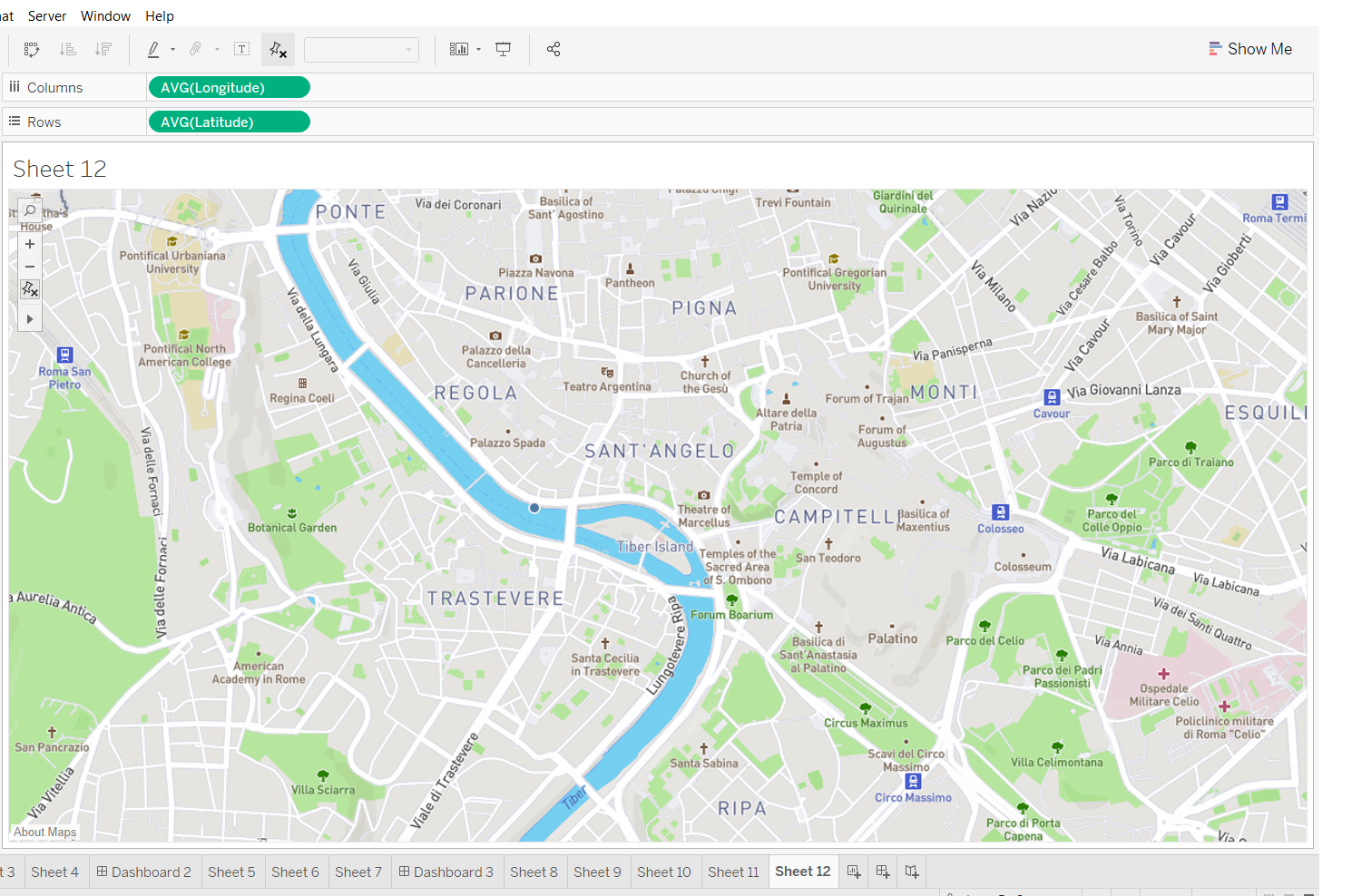The height and width of the screenshot is (896, 1352).
Task: Toggle the pinned map view
Action: pos(30,289)
